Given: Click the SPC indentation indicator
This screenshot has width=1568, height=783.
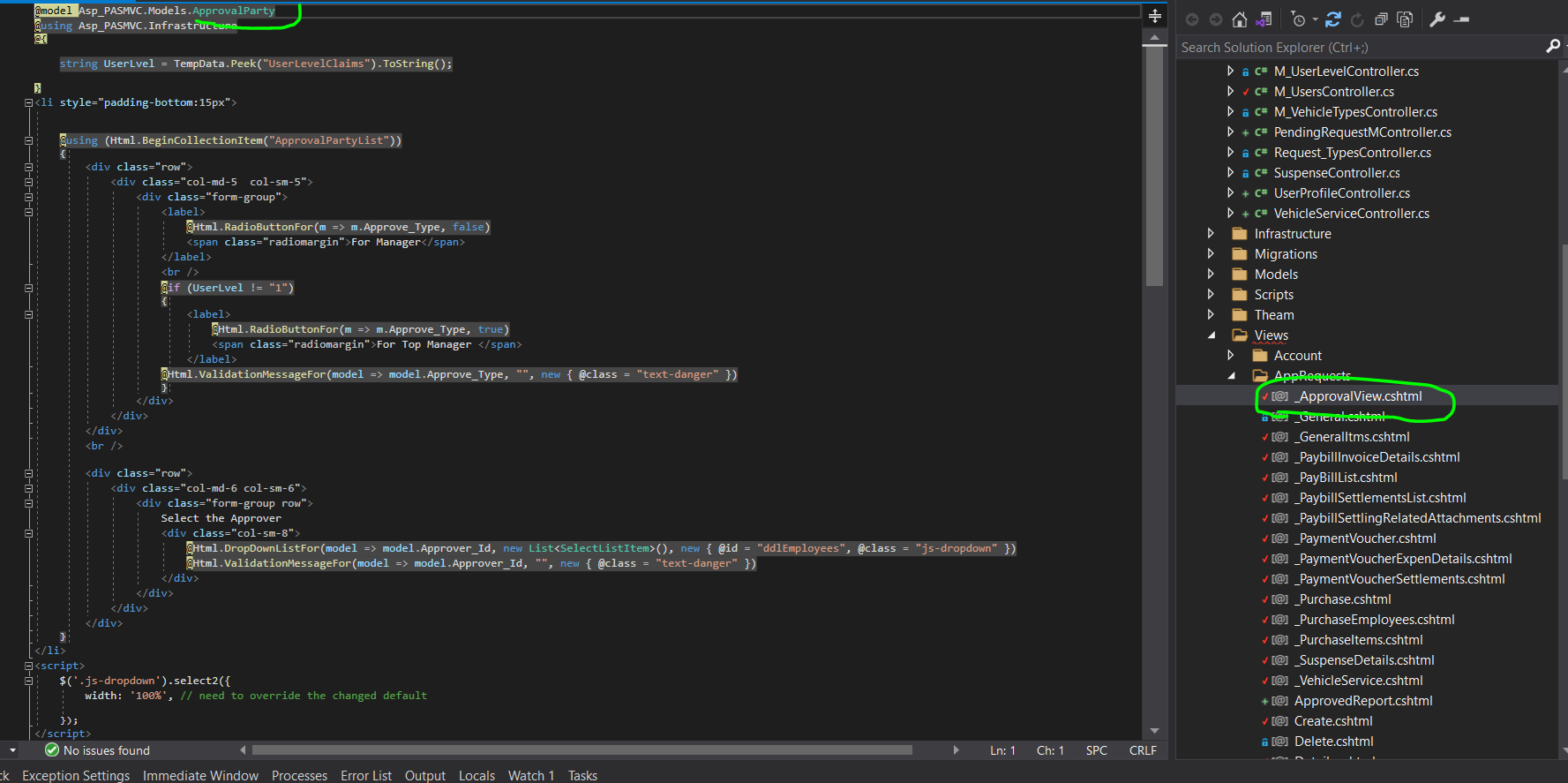Looking at the screenshot, I should [1096, 750].
